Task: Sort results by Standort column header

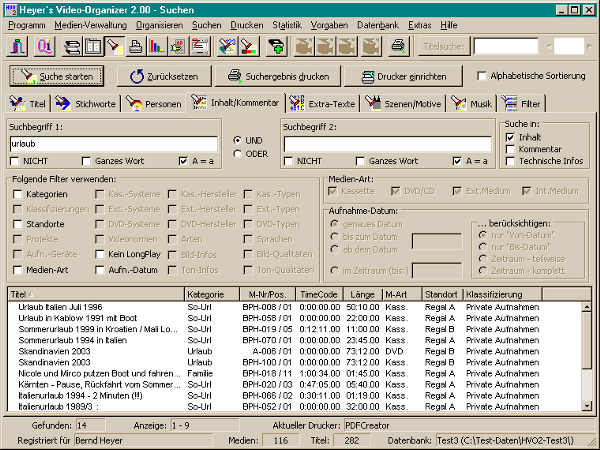Action: point(441,295)
